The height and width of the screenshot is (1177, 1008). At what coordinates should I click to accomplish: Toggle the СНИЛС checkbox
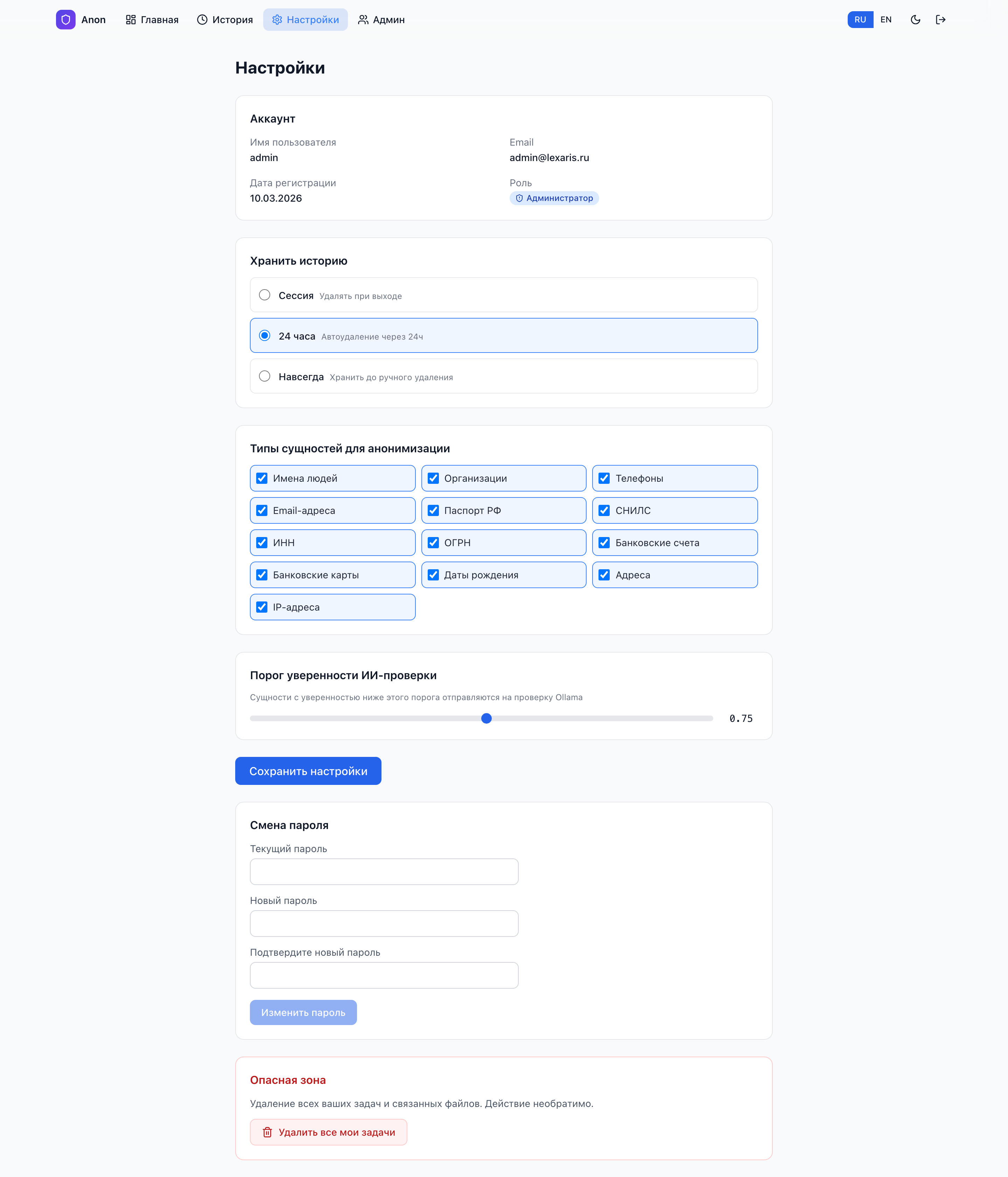(604, 511)
